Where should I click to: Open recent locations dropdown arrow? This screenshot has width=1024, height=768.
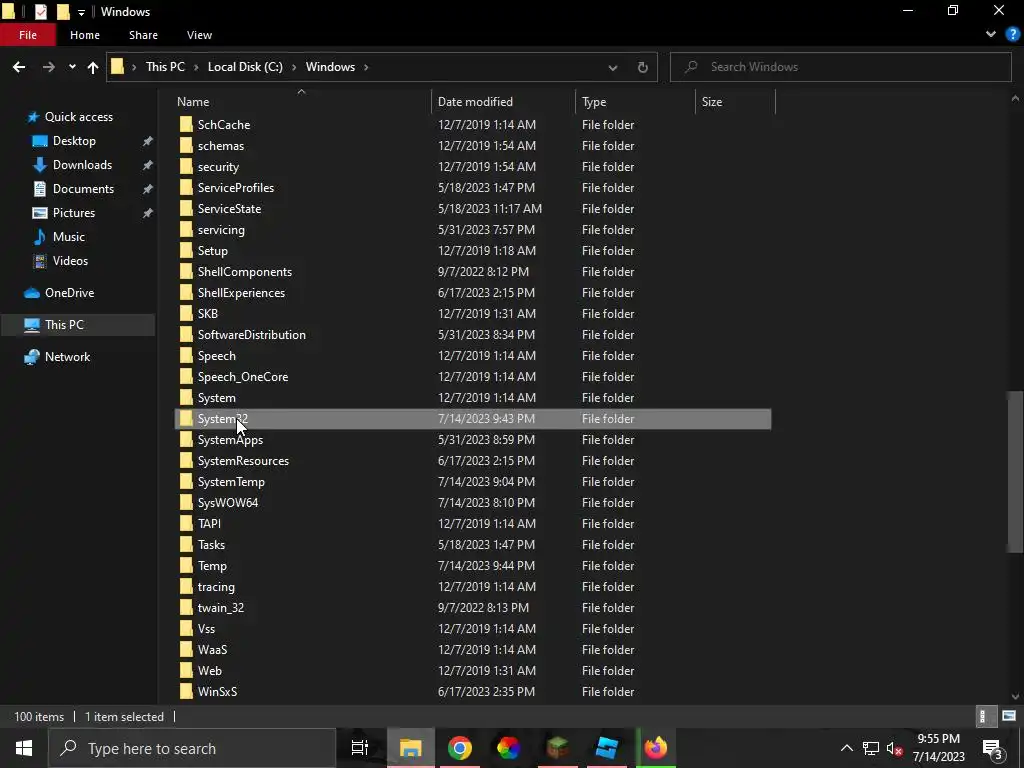point(72,67)
